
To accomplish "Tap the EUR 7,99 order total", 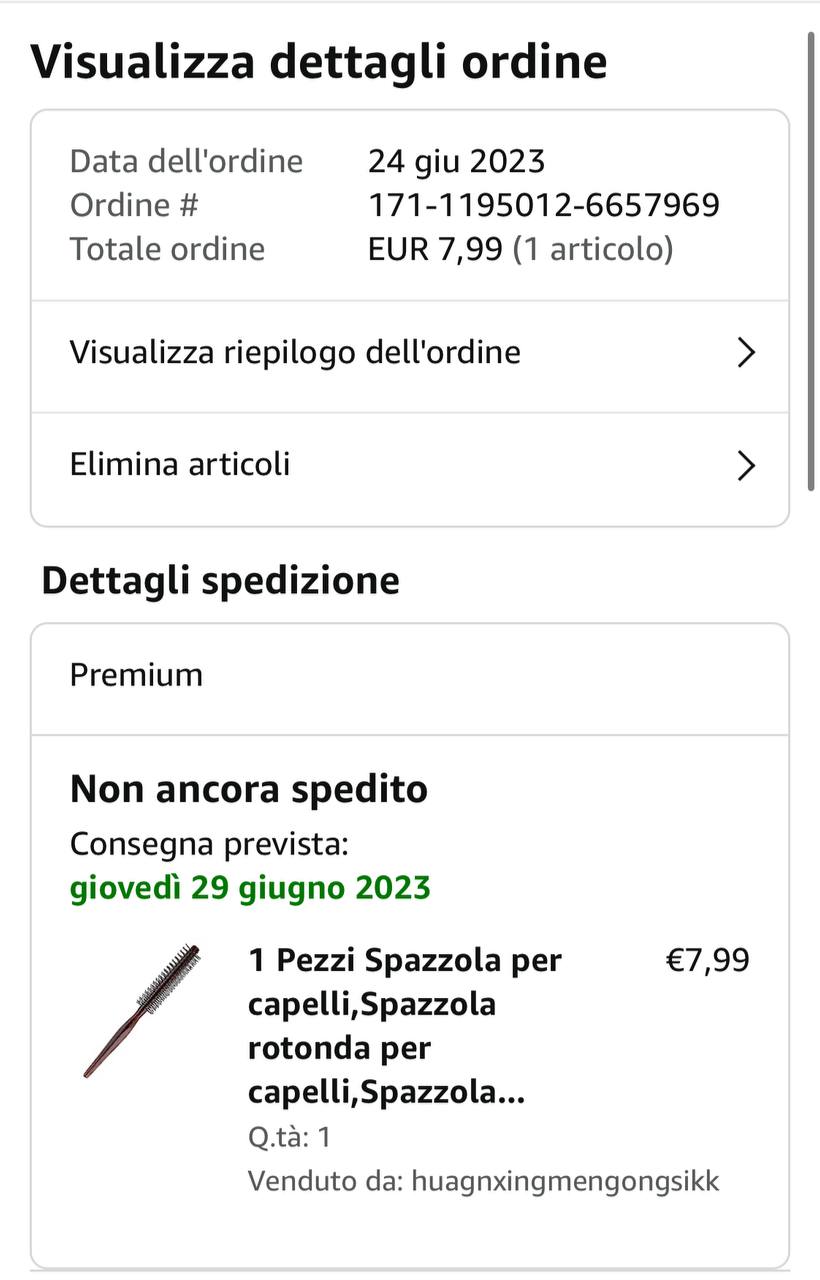I will point(435,249).
